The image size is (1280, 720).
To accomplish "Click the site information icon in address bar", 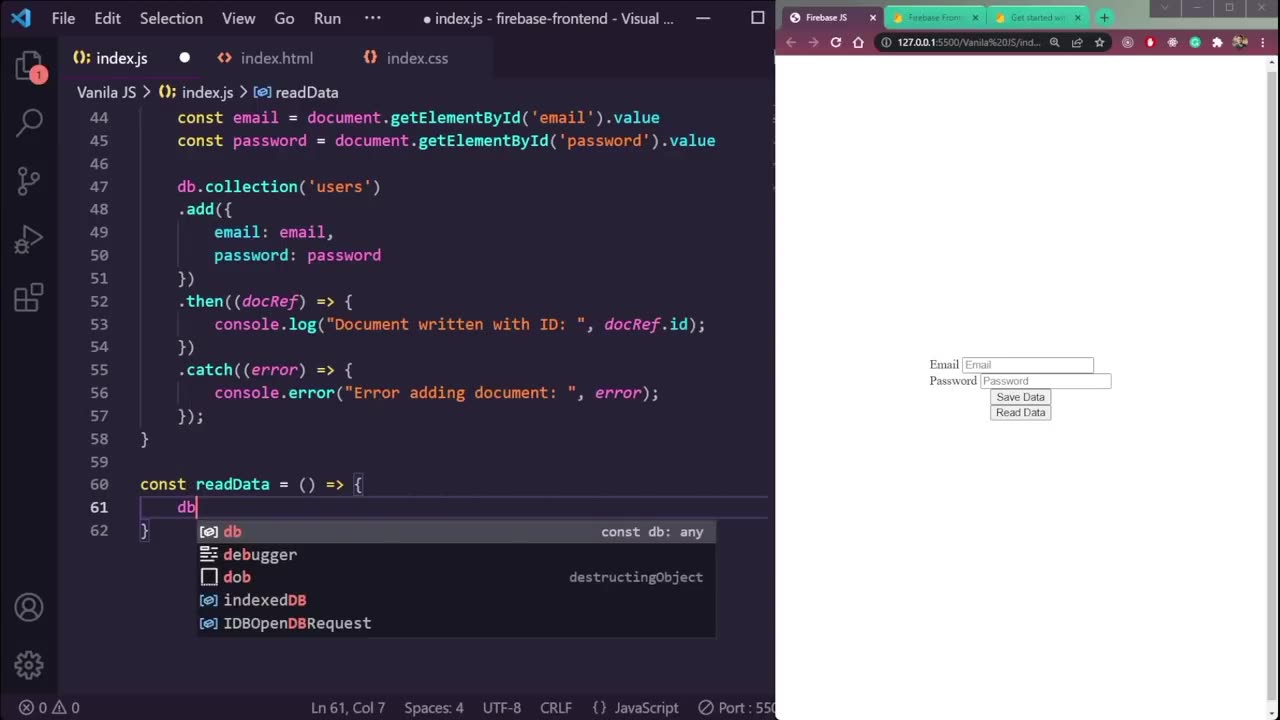I will [x=886, y=42].
